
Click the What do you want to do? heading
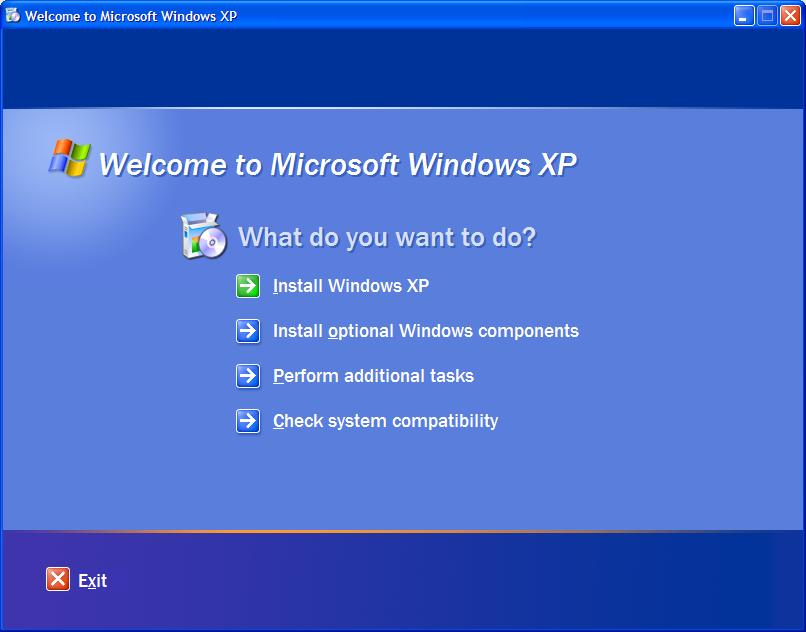point(387,237)
